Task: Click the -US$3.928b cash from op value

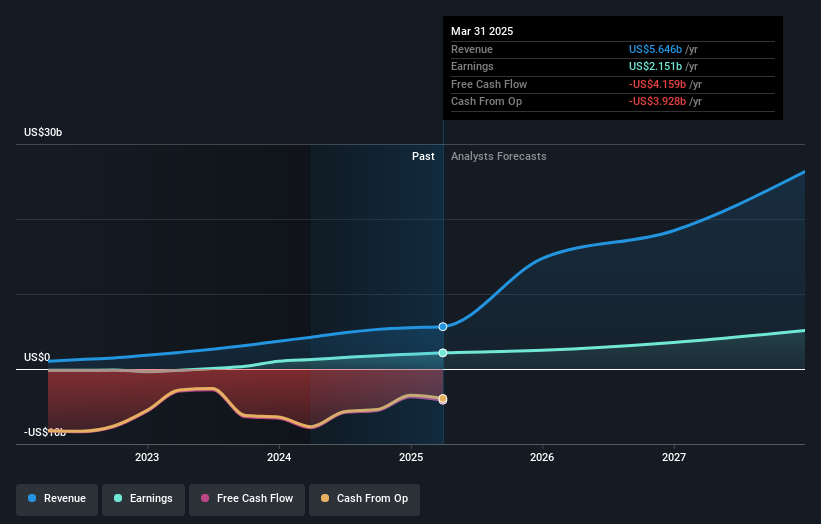Action: (657, 102)
